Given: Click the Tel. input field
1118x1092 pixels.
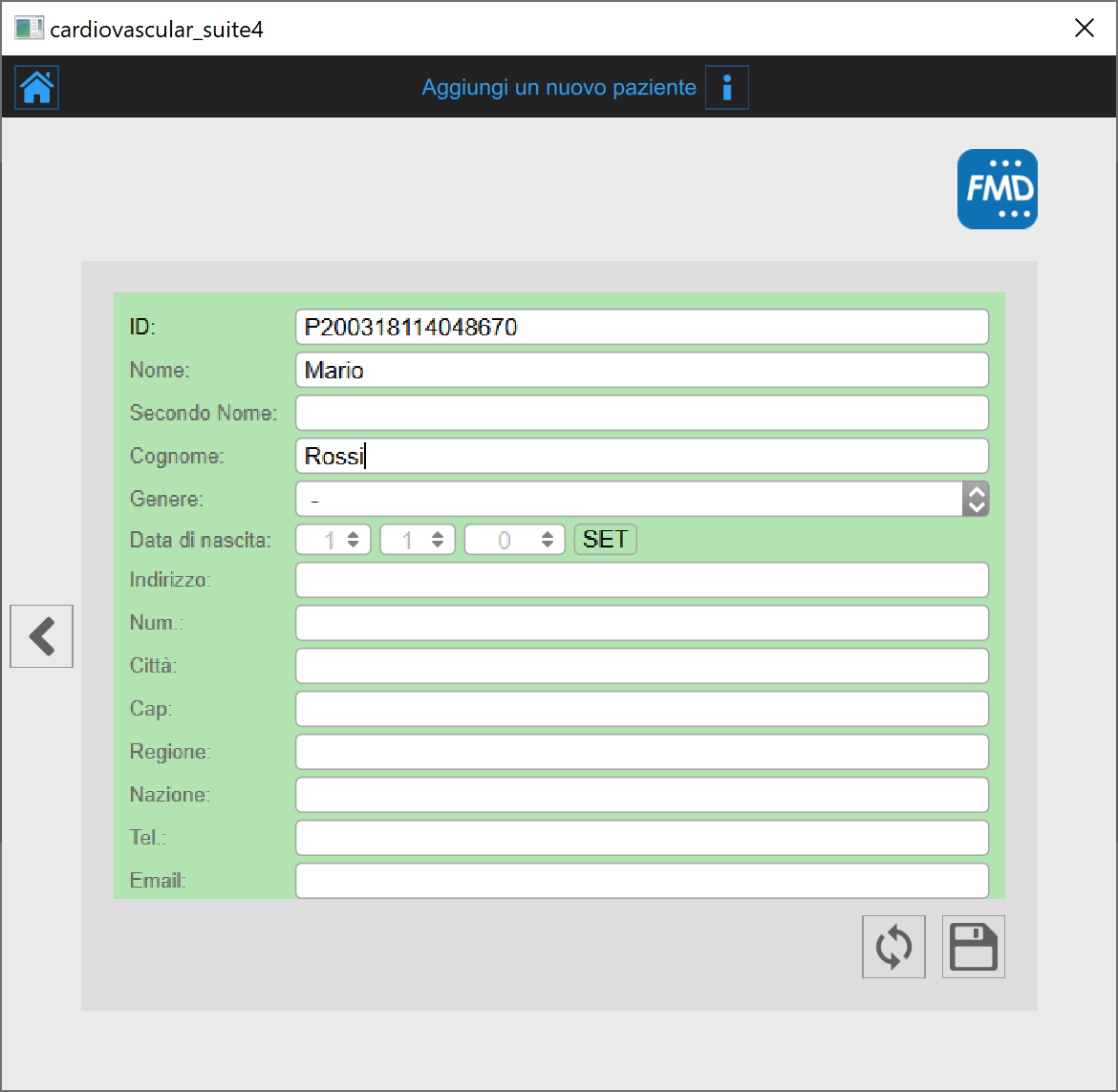Looking at the screenshot, I should [x=642, y=838].
